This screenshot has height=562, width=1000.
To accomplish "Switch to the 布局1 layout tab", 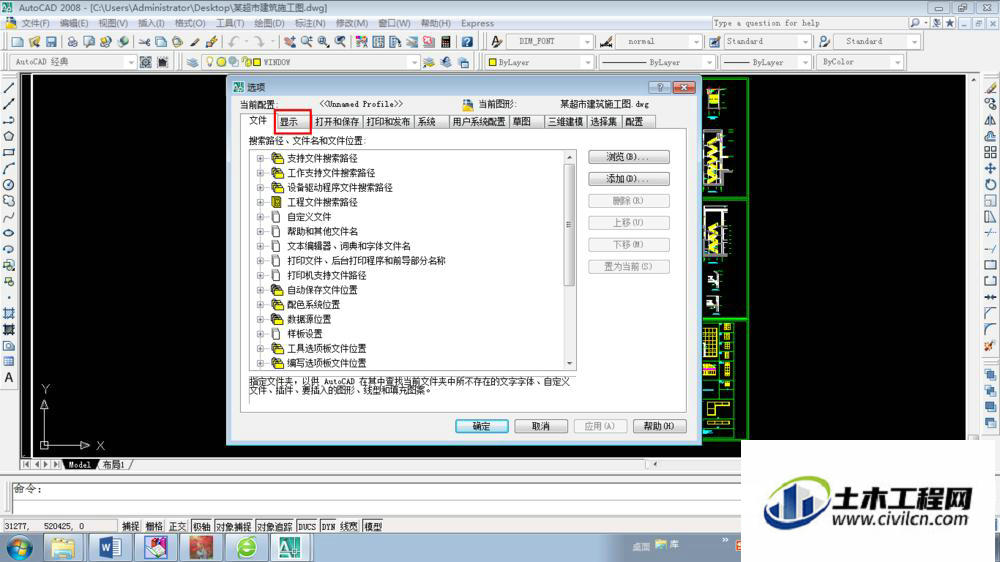I will tap(114, 464).
